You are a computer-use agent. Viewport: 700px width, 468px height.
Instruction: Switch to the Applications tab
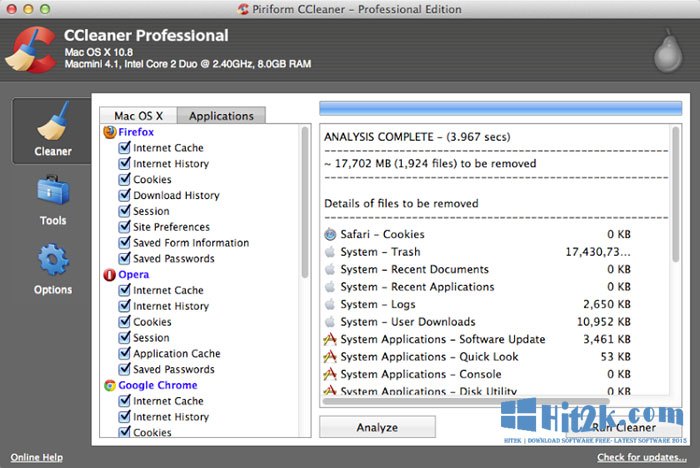point(221,116)
